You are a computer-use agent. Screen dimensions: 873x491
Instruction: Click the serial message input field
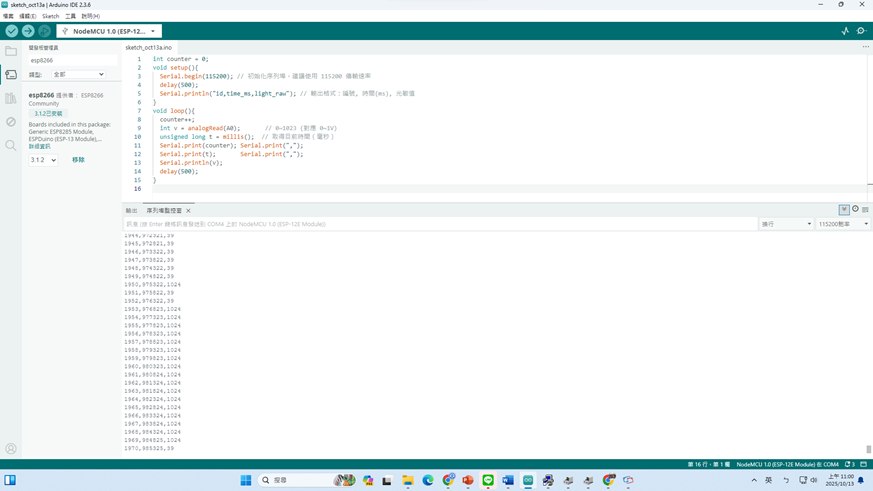click(x=440, y=224)
